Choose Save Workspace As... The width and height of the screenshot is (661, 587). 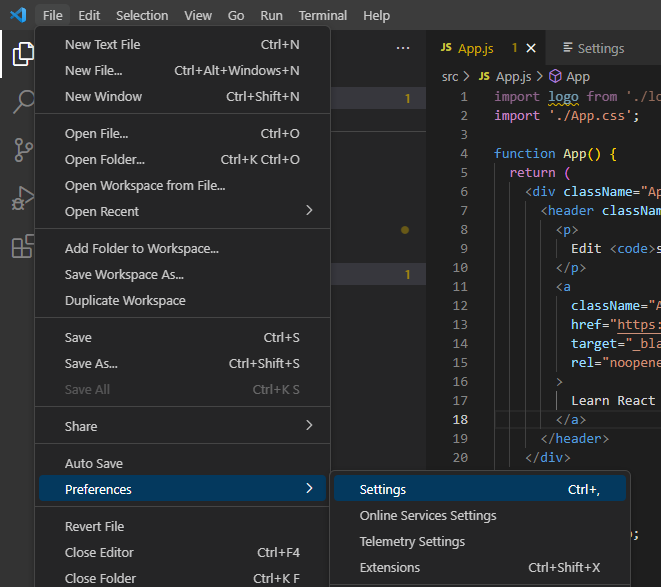pyautogui.click(x=182, y=275)
